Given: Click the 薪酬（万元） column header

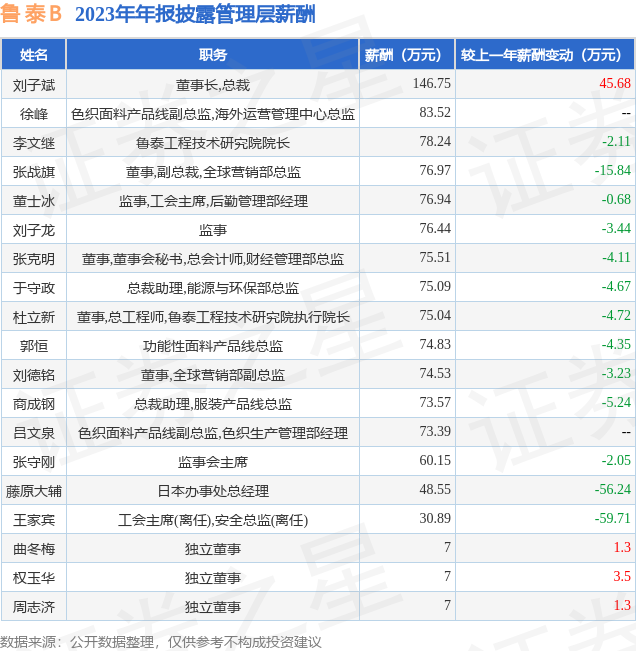Looking at the screenshot, I should click(407, 55).
